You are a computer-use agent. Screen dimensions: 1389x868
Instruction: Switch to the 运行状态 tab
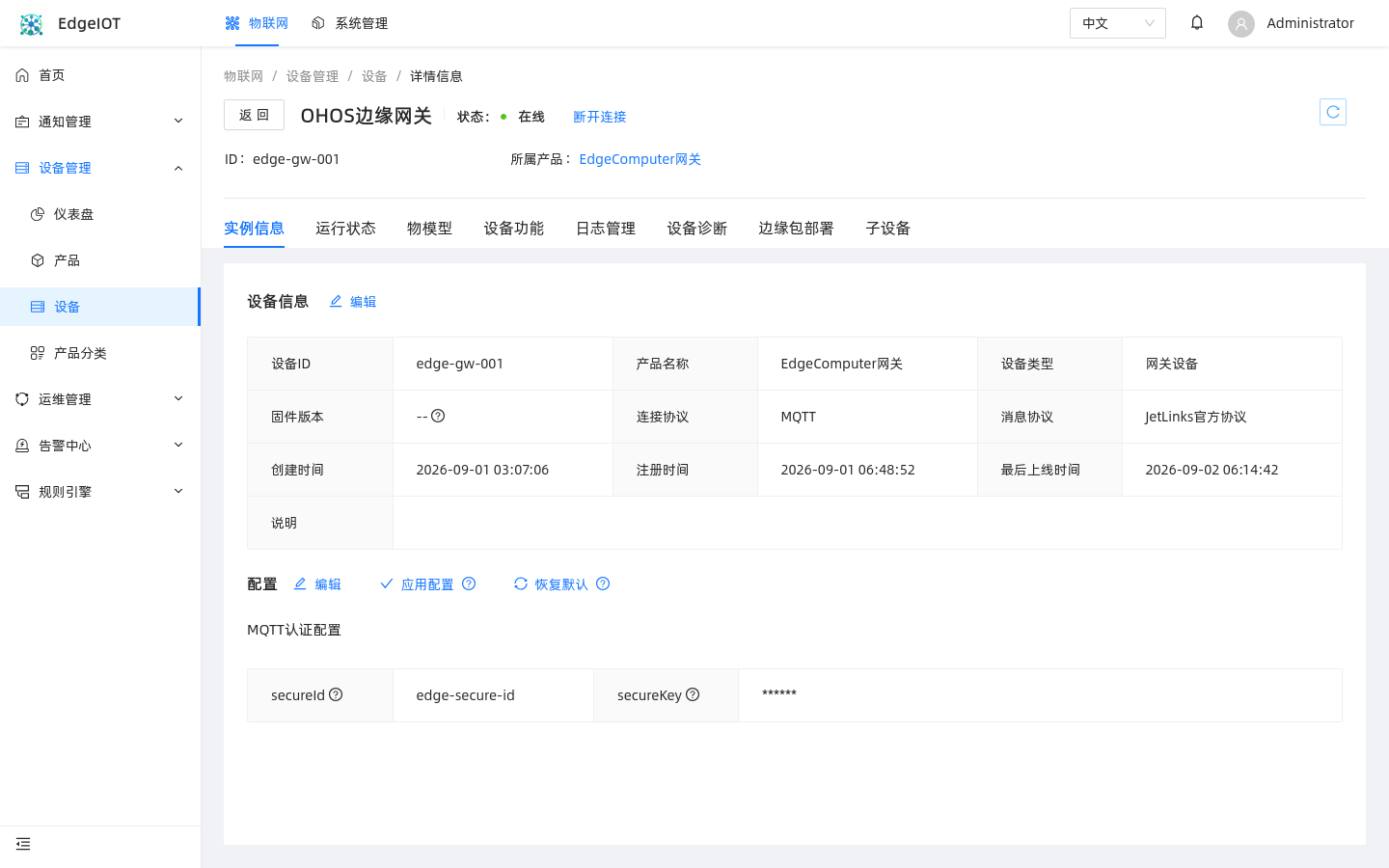(x=345, y=229)
